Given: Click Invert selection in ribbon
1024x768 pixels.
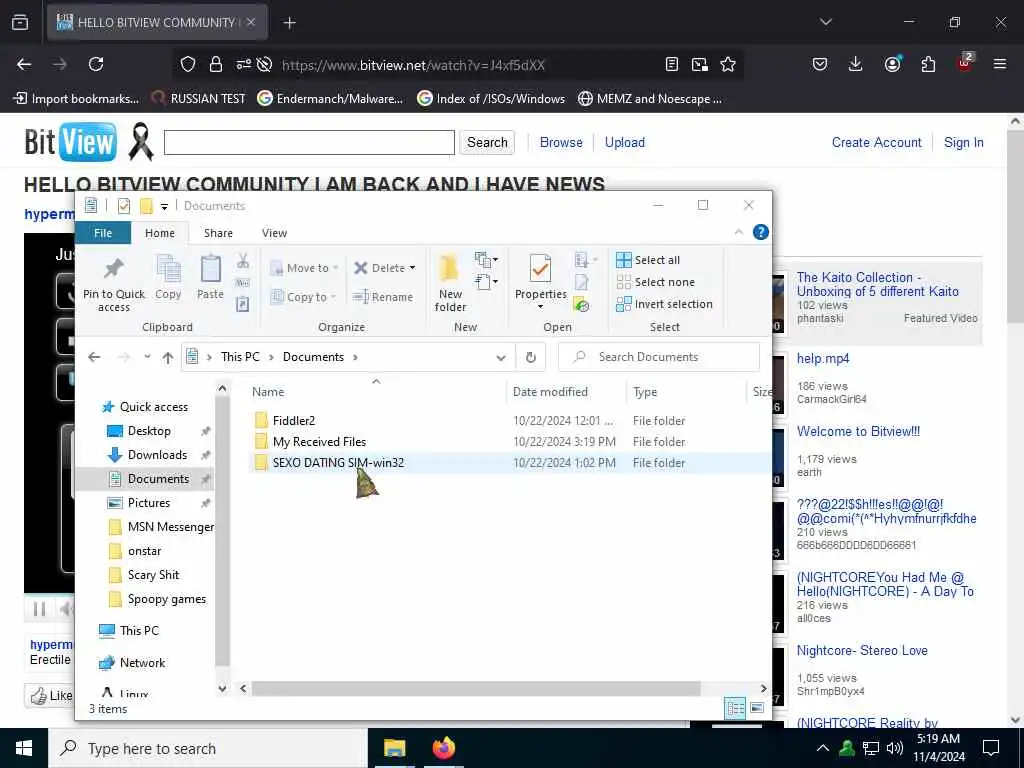Looking at the screenshot, I should 664,304.
